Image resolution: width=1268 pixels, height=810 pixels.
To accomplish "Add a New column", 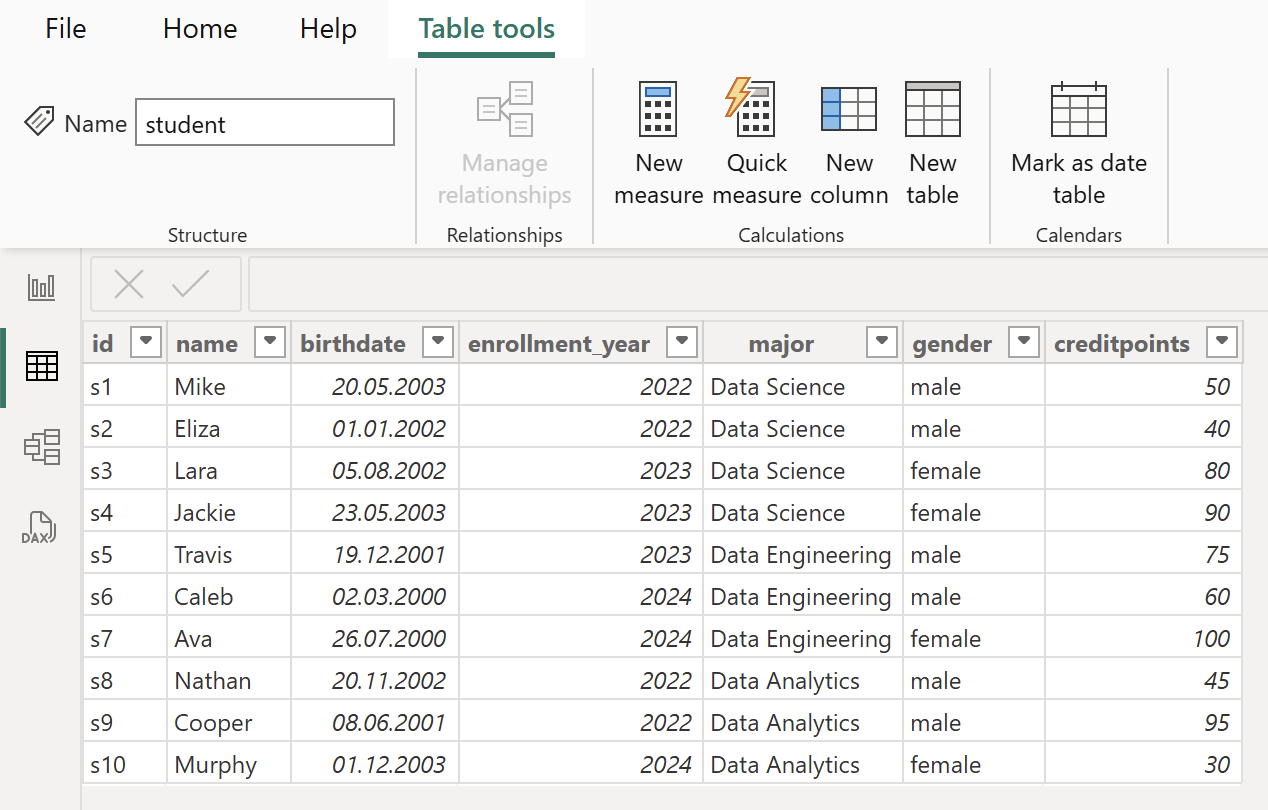I will point(849,145).
